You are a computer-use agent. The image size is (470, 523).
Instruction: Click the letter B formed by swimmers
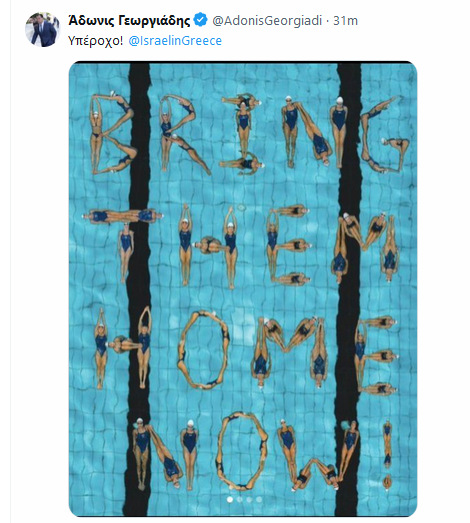(x=113, y=133)
